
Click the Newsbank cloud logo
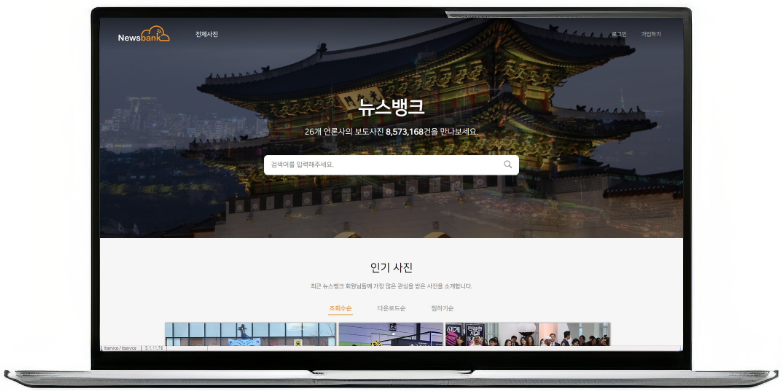click(144, 34)
